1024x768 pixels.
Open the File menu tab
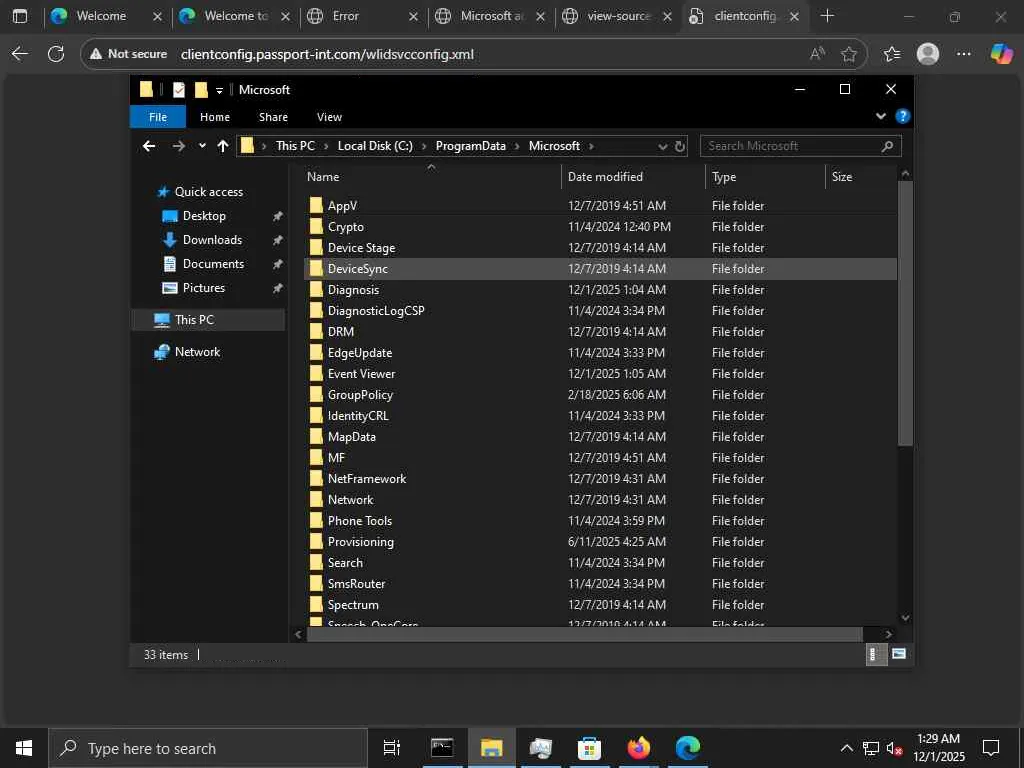pyautogui.click(x=158, y=117)
